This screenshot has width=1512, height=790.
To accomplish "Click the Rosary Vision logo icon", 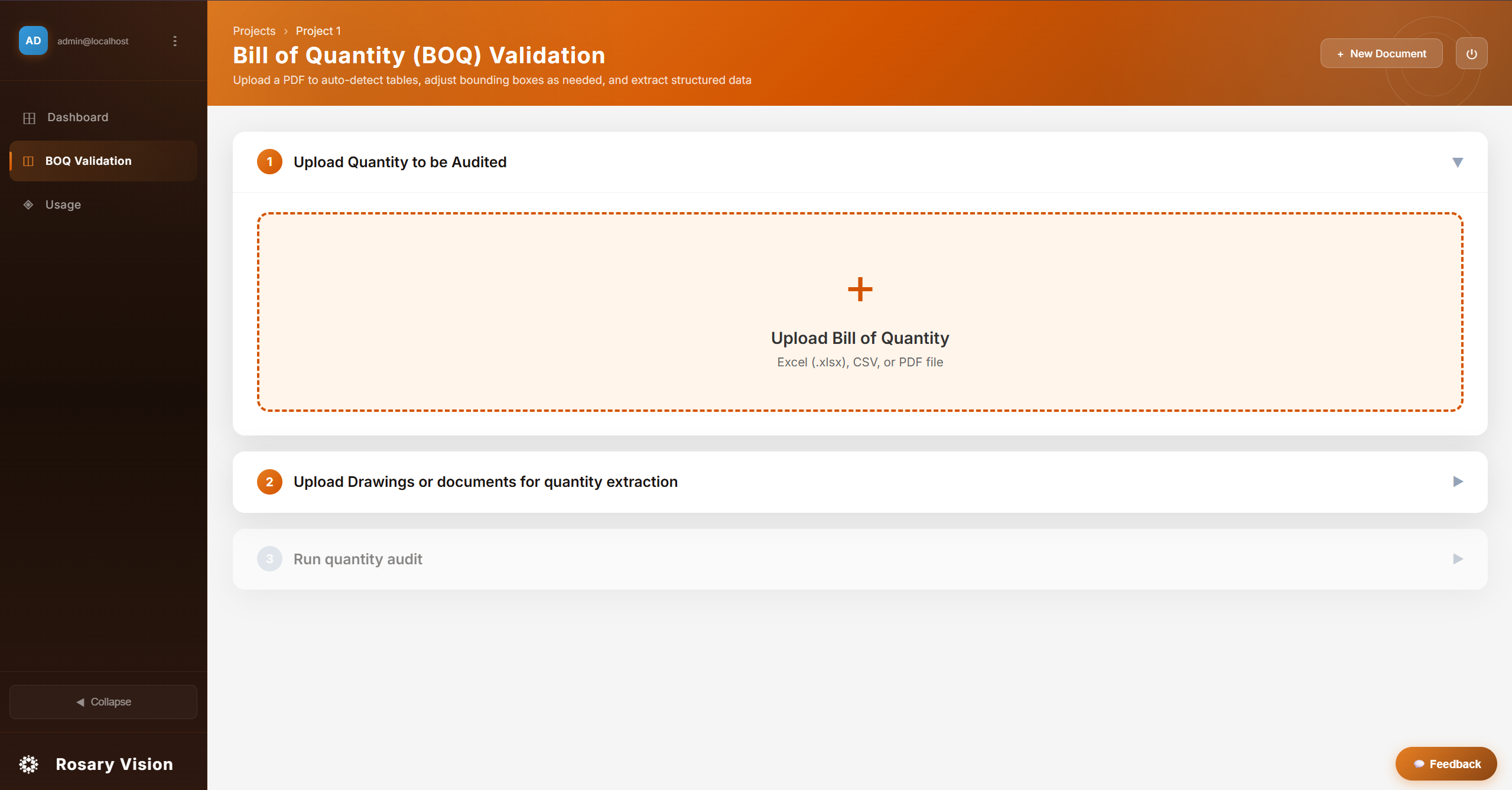I will coord(28,764).
